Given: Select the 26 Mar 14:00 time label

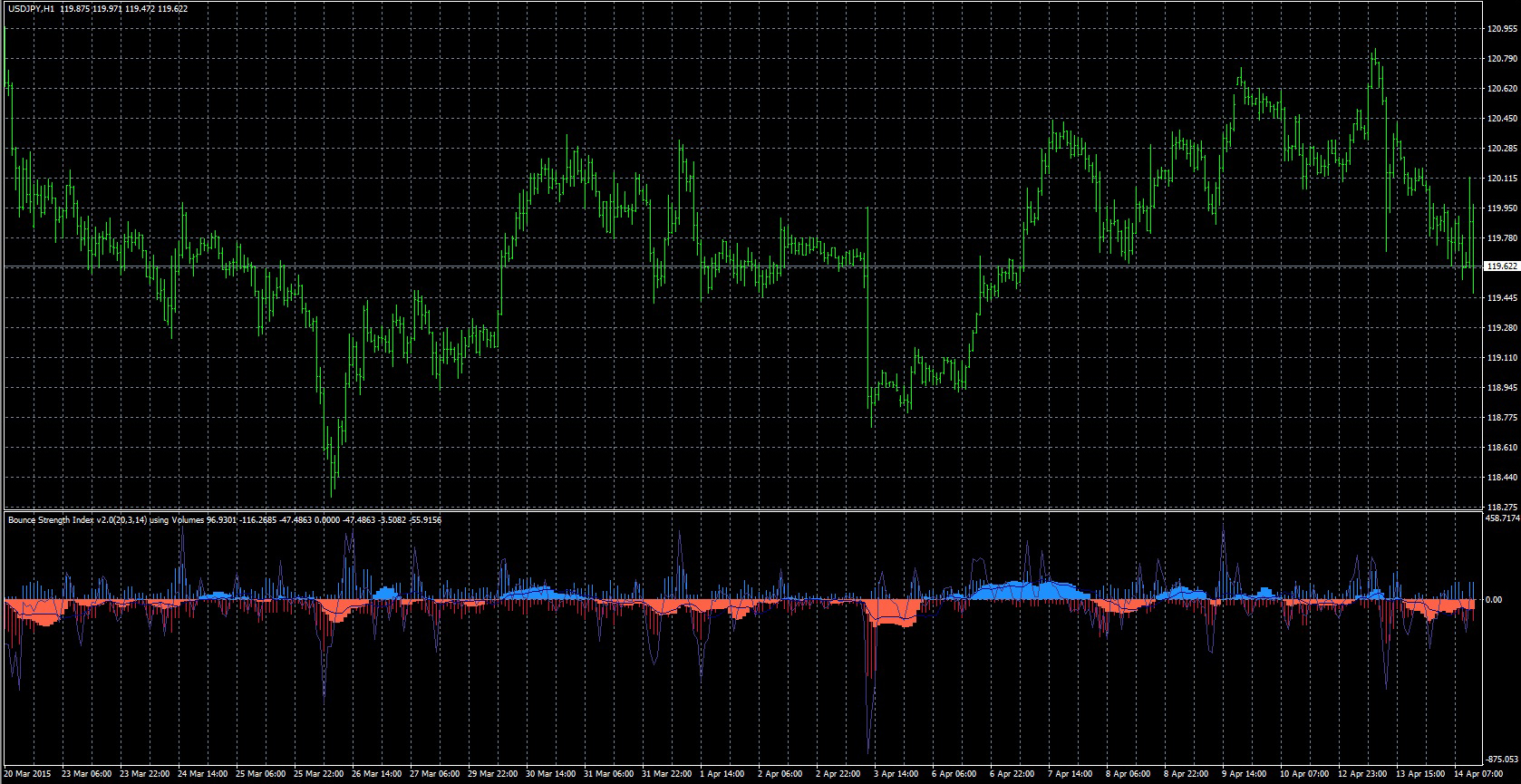Looking at the screenshot, I should (376, 774).
